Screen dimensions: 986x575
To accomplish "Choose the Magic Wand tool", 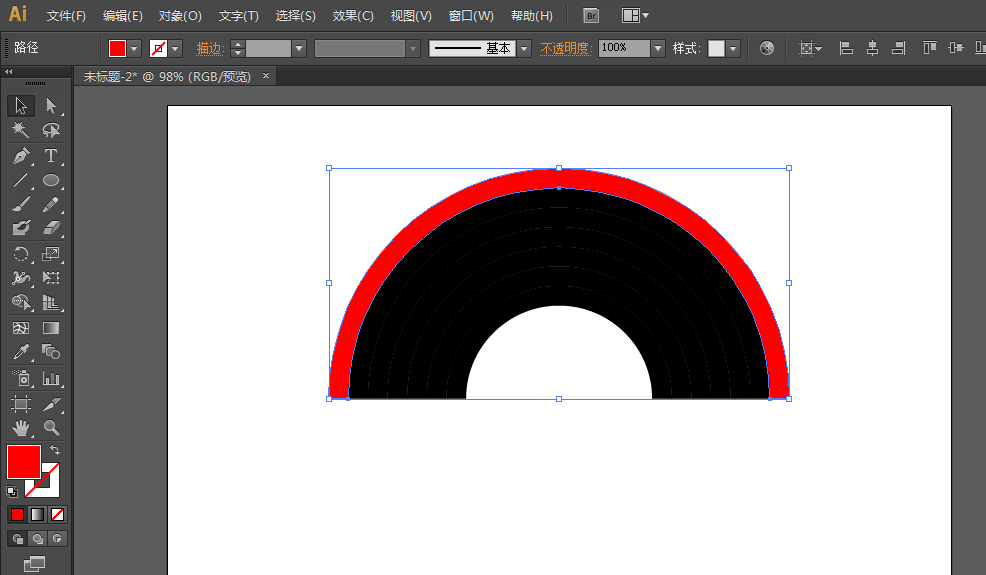I will pos(21,131).
